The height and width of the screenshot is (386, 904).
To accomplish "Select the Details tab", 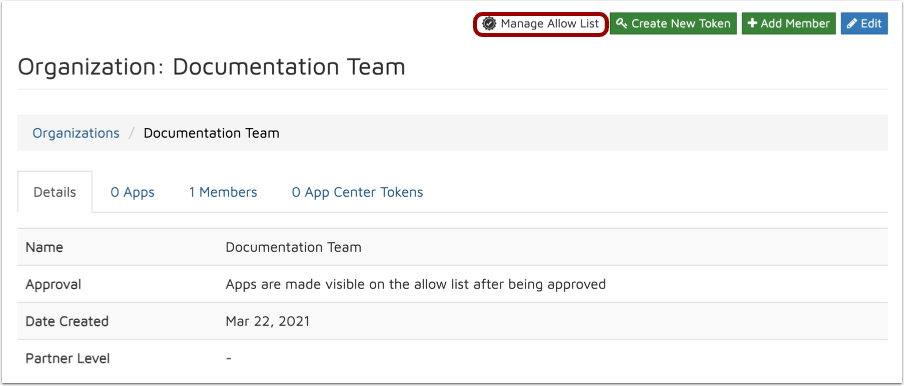I will [x=55, y=192].
